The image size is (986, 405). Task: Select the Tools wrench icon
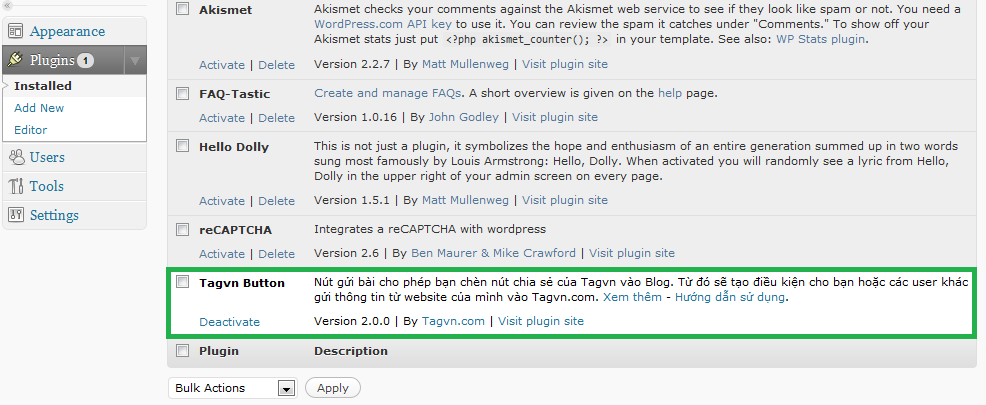(x=16, y=186)
